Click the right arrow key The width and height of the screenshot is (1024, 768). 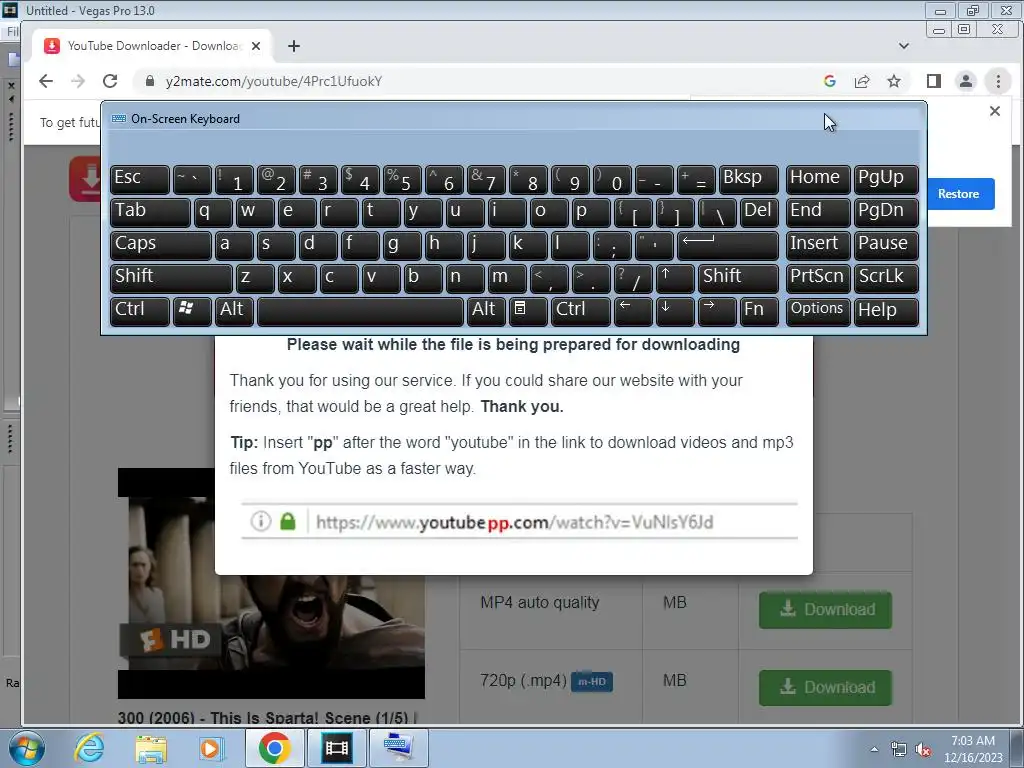coord(716,311)
